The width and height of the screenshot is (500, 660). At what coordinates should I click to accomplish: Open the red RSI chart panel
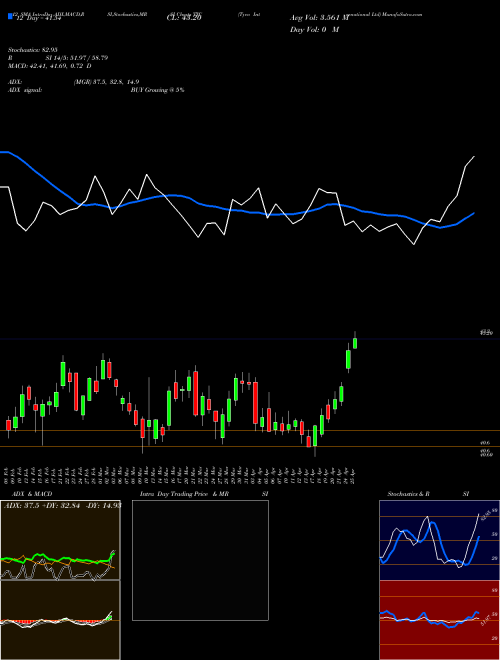[x=439, y=620]
